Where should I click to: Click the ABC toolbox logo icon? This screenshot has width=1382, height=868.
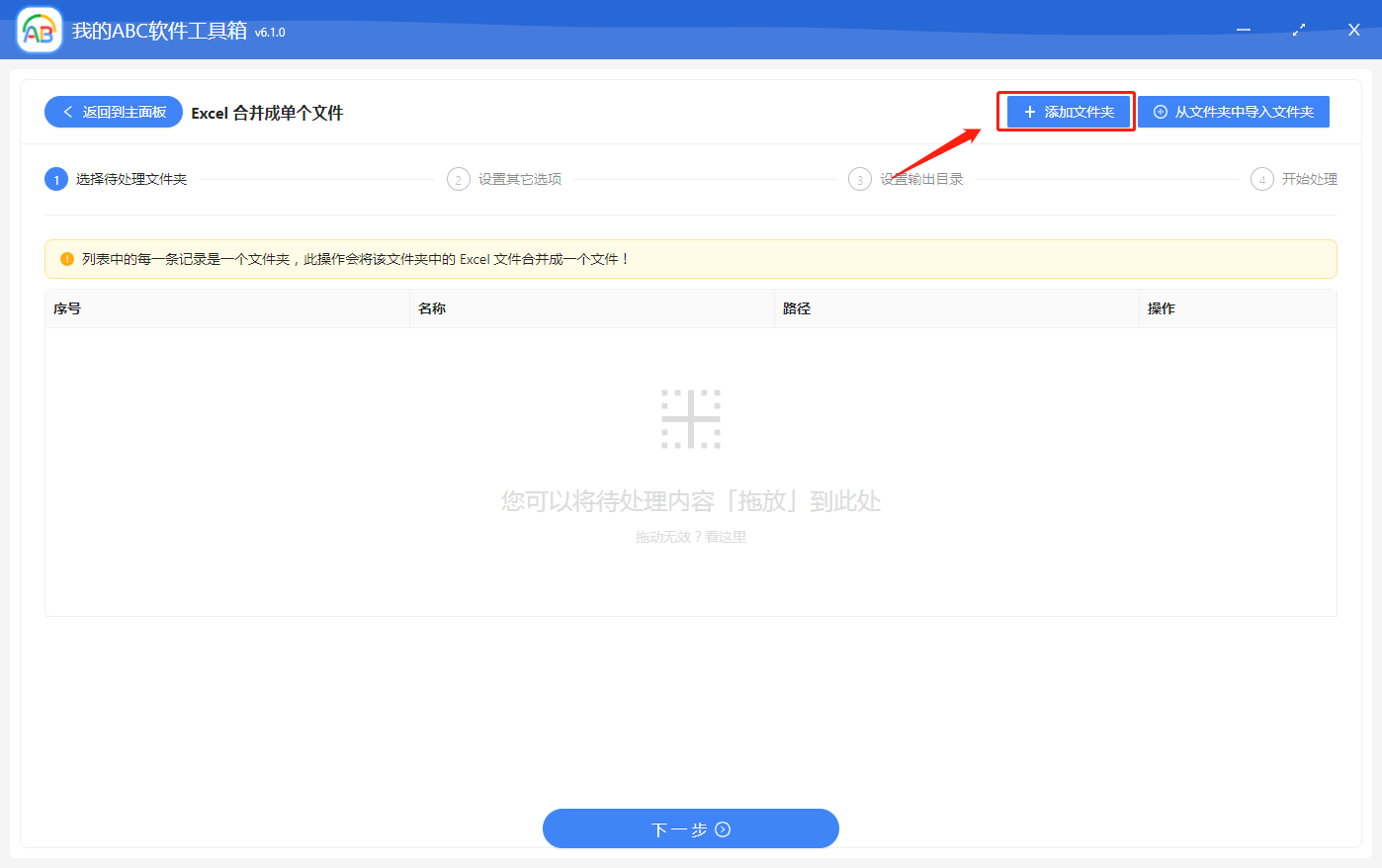pos(38,29)
